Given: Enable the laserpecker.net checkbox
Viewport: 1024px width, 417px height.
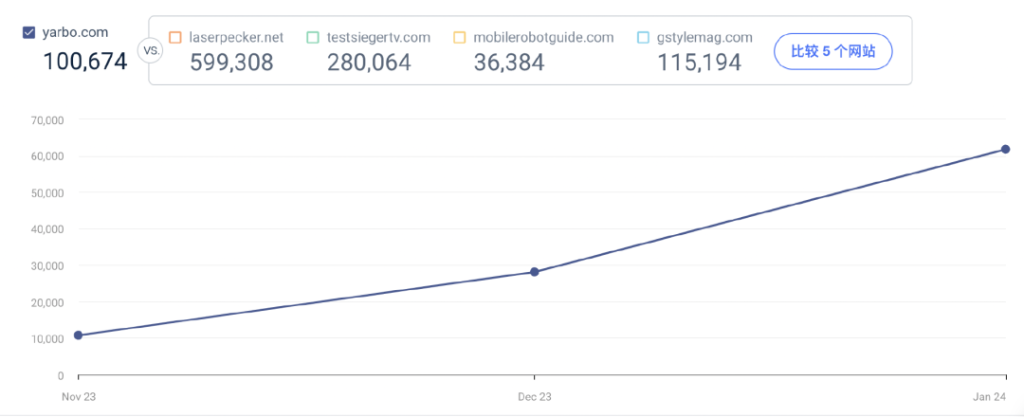Looking at the screenshot, I should pos(175,38).
